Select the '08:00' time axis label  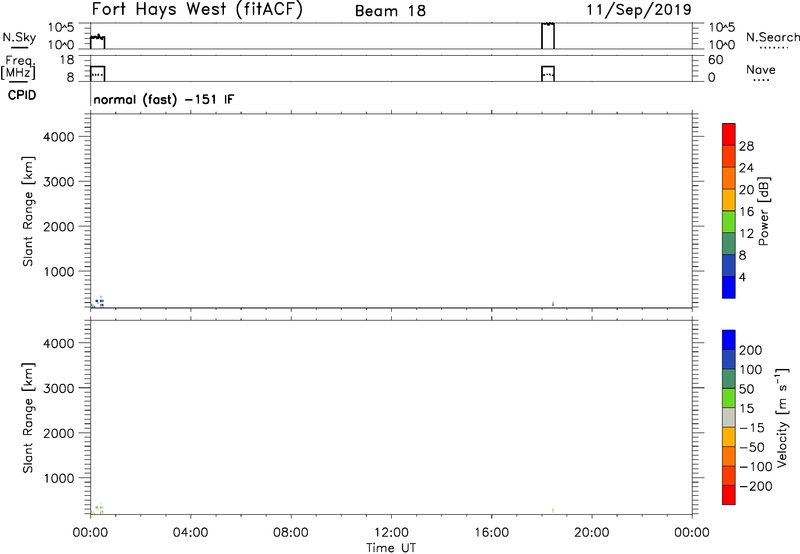[x=291, y=533]
